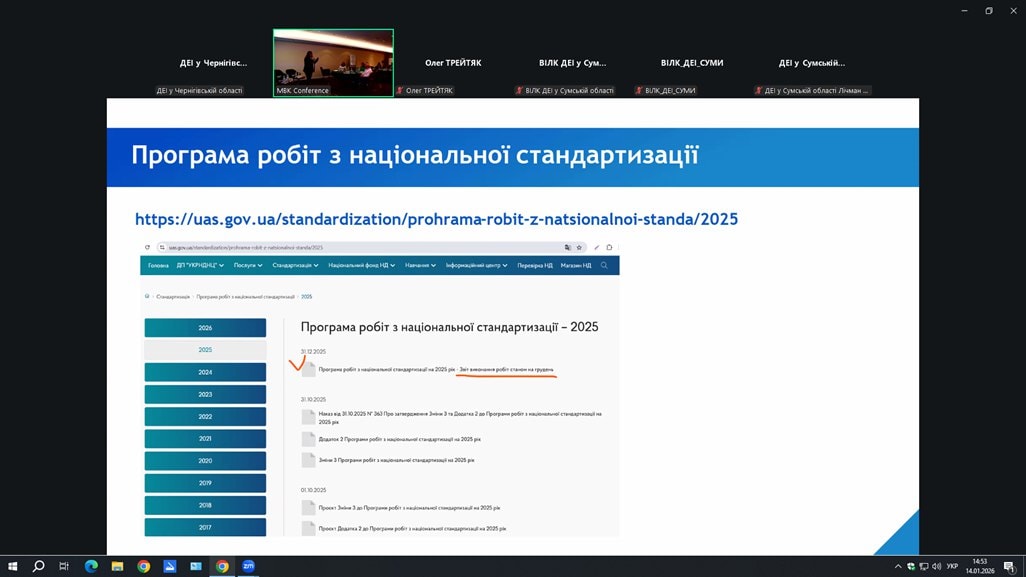1026x577 pixels.
Task: Open Task View from the taskbar
Action: point(65,566)
